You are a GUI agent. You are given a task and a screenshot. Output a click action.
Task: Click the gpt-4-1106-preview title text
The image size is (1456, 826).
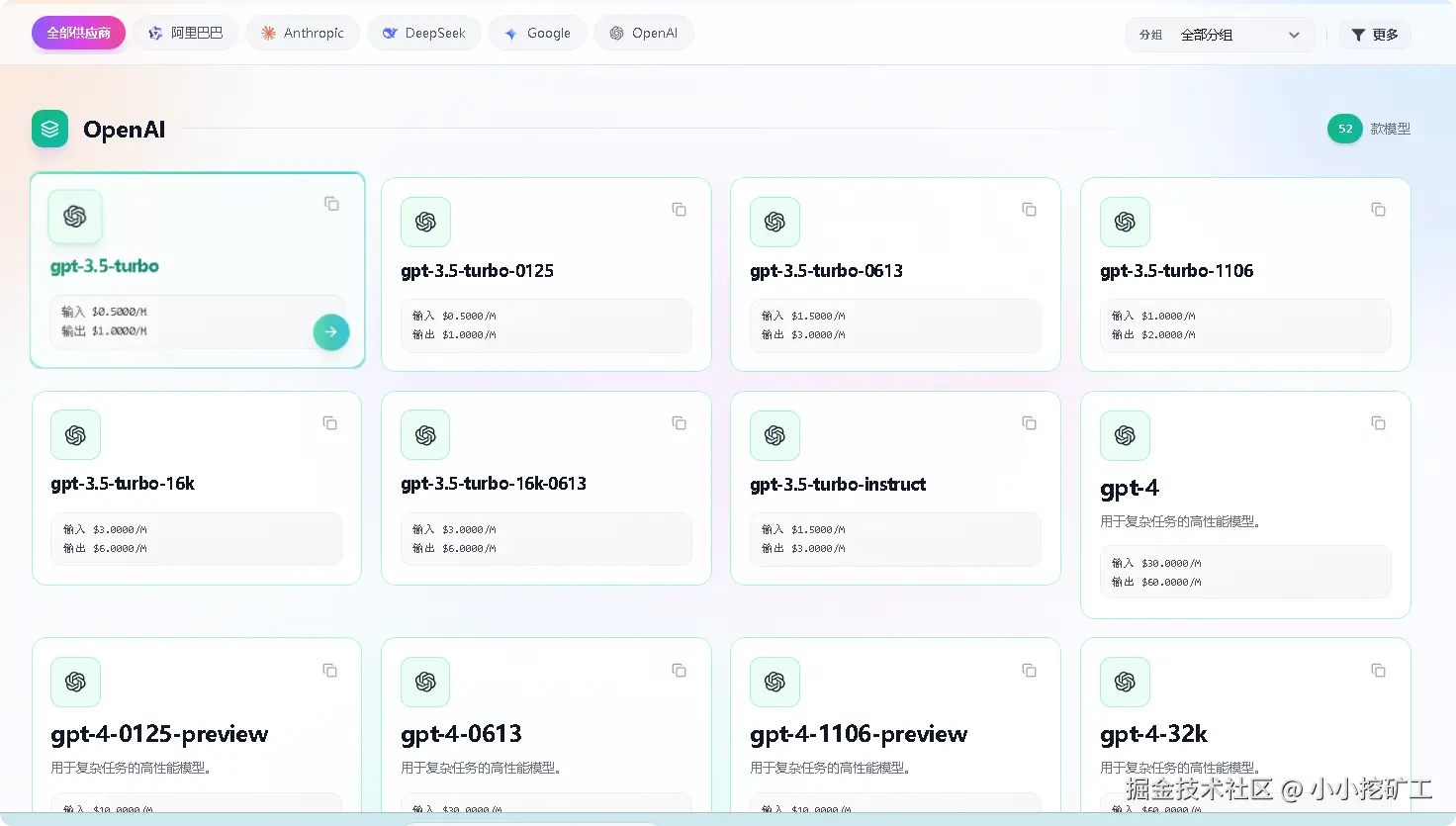tap(859, 734)
